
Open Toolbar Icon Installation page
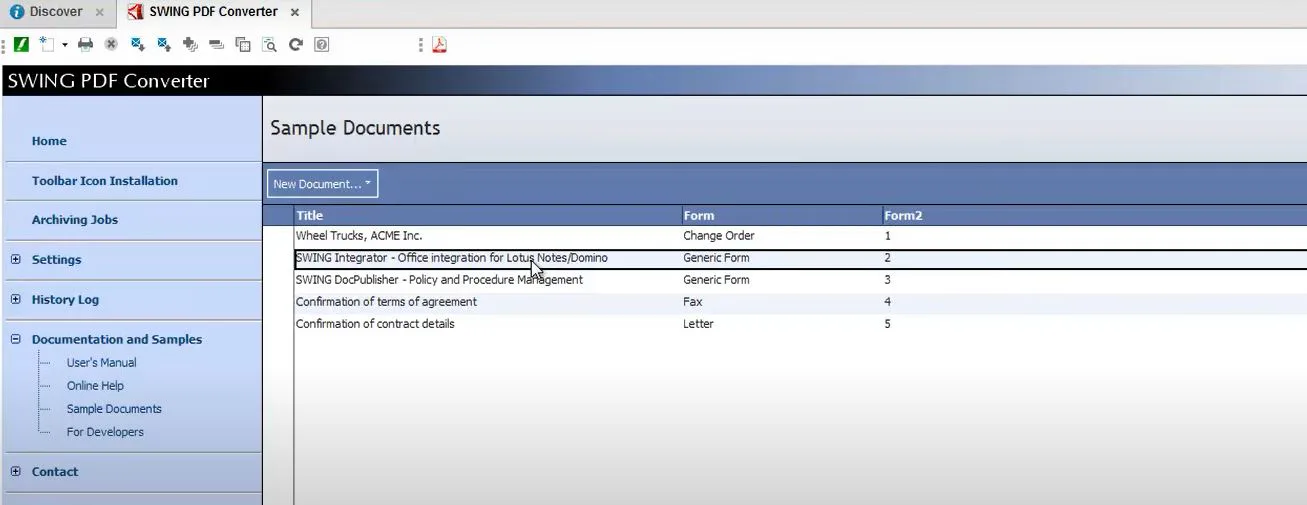[105, 181]
